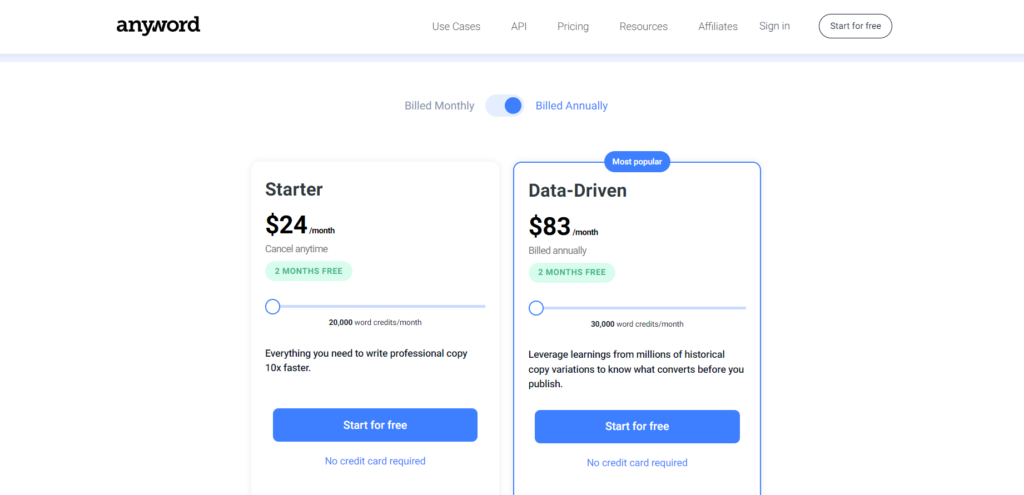1024x495 pixels.
Task: Go to the API page
Action: coord(519,26)
